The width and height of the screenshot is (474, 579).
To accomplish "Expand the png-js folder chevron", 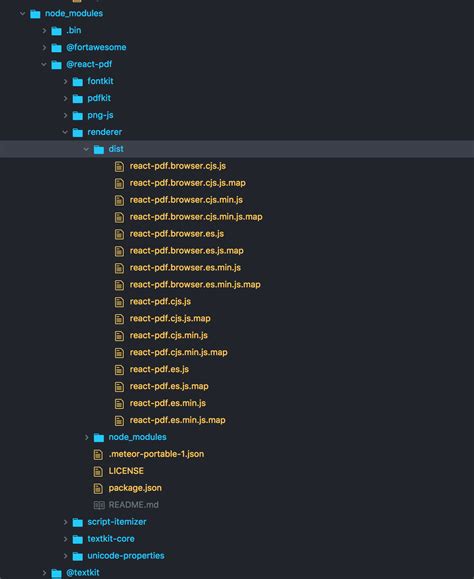I will (x=65, y=116).
